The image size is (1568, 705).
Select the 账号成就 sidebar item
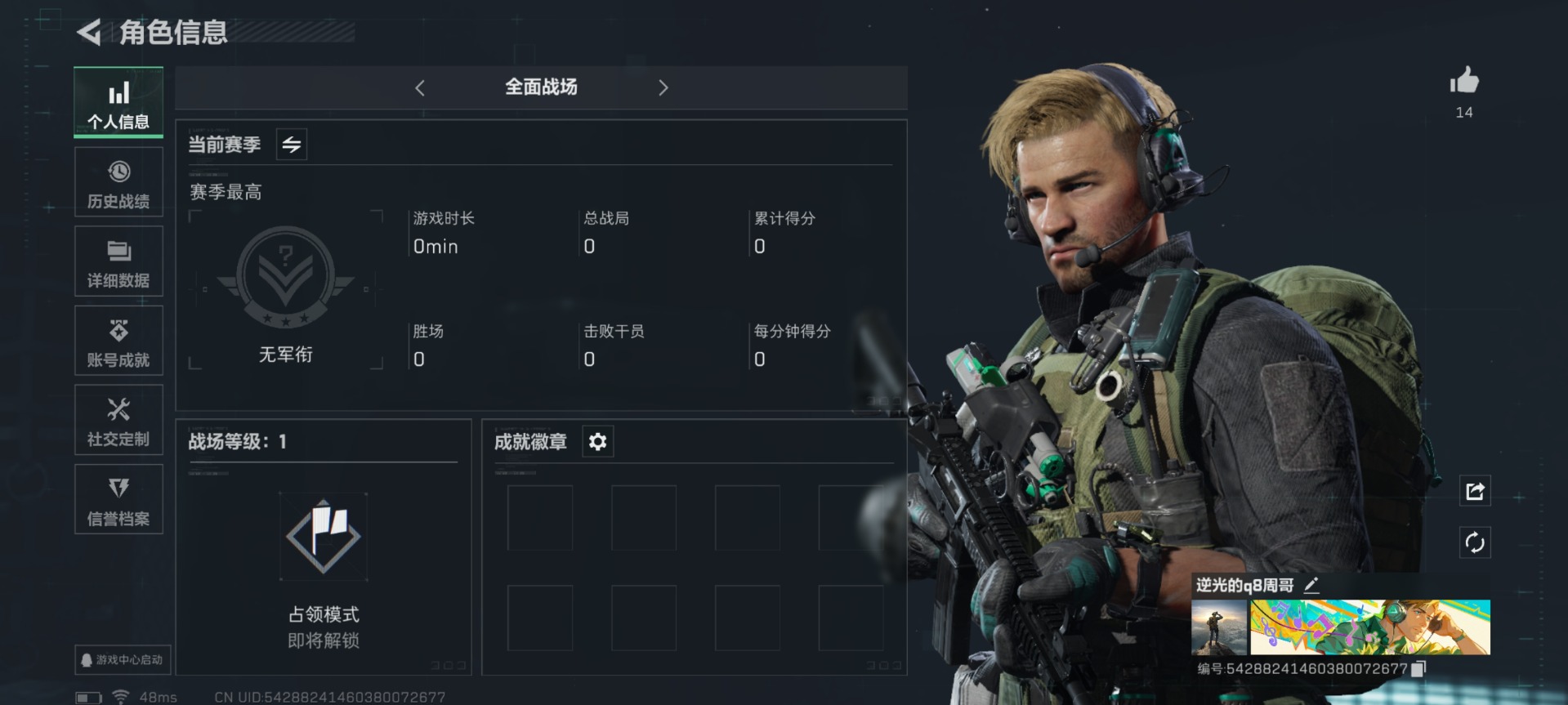pyautogui.click(x=118, y=341)
